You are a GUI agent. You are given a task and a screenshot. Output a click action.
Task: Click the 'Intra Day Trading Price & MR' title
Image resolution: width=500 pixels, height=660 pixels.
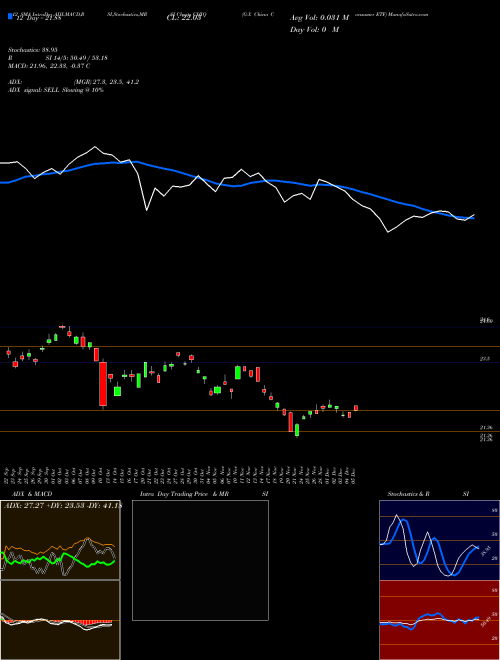[x=184, y=494]
